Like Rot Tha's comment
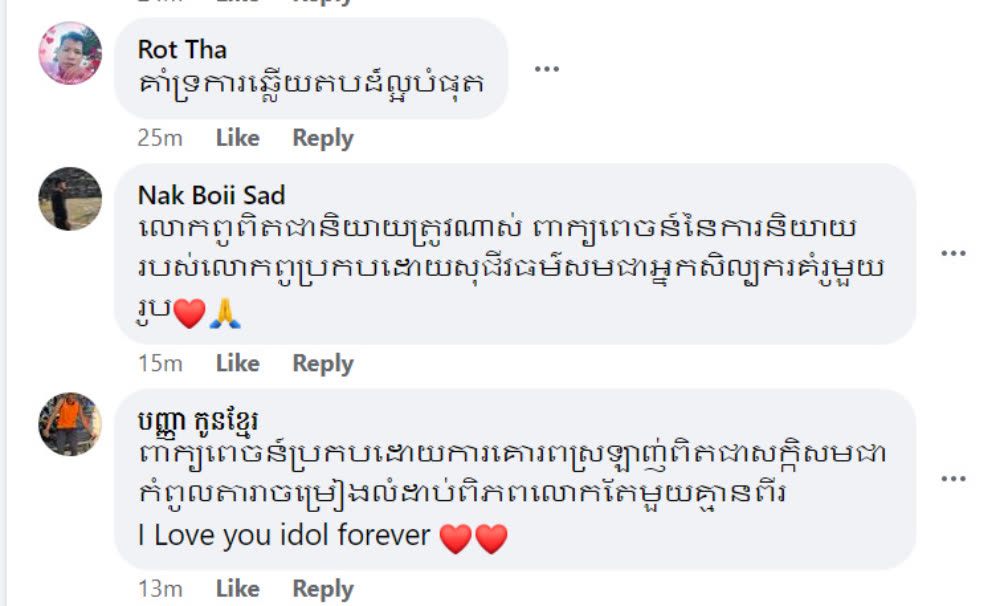This screenshot has width=1000, height=606. click(x=237, y=138)
